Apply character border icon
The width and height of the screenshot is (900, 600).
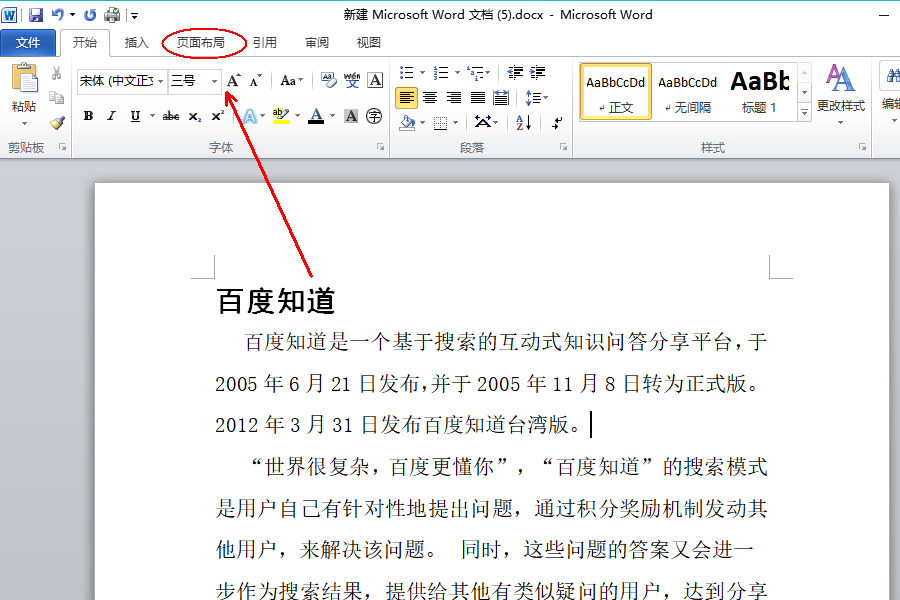coord(375,80)
